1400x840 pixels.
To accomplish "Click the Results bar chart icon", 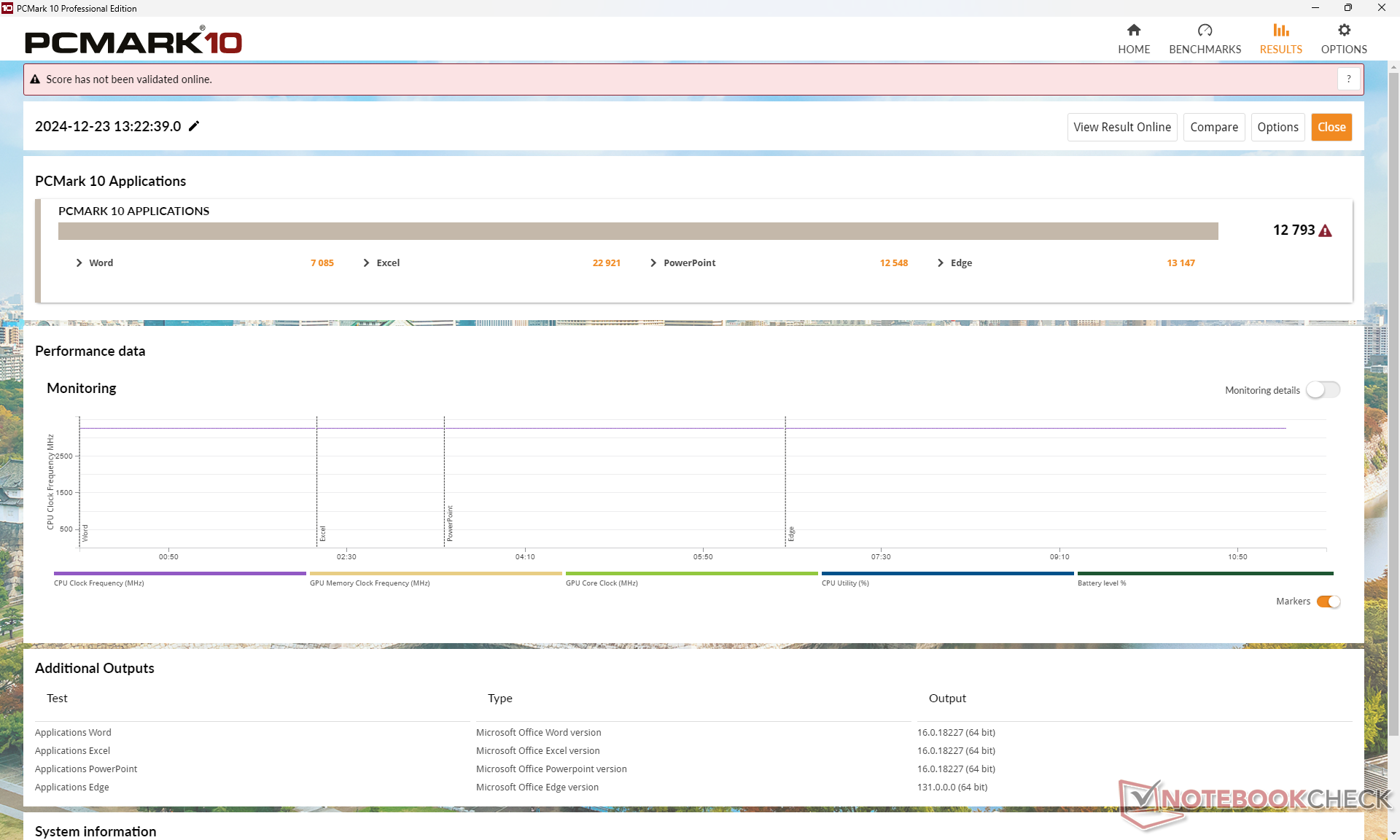I will pos(1280,30).
